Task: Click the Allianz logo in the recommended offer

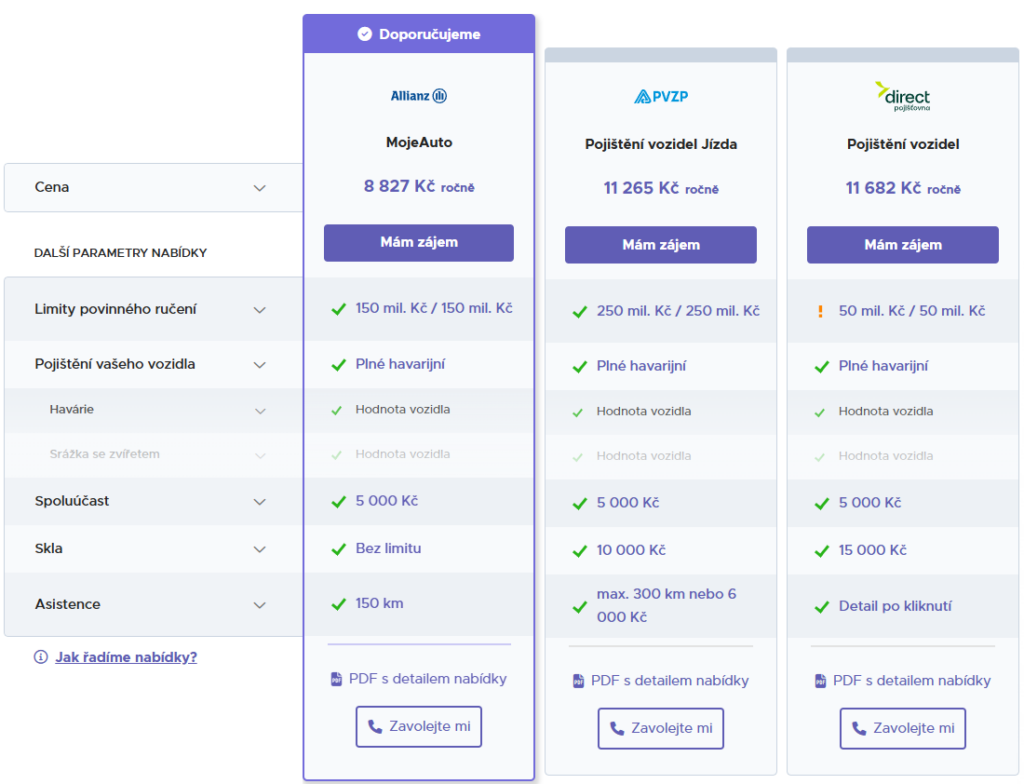Action: click(418, 96)
